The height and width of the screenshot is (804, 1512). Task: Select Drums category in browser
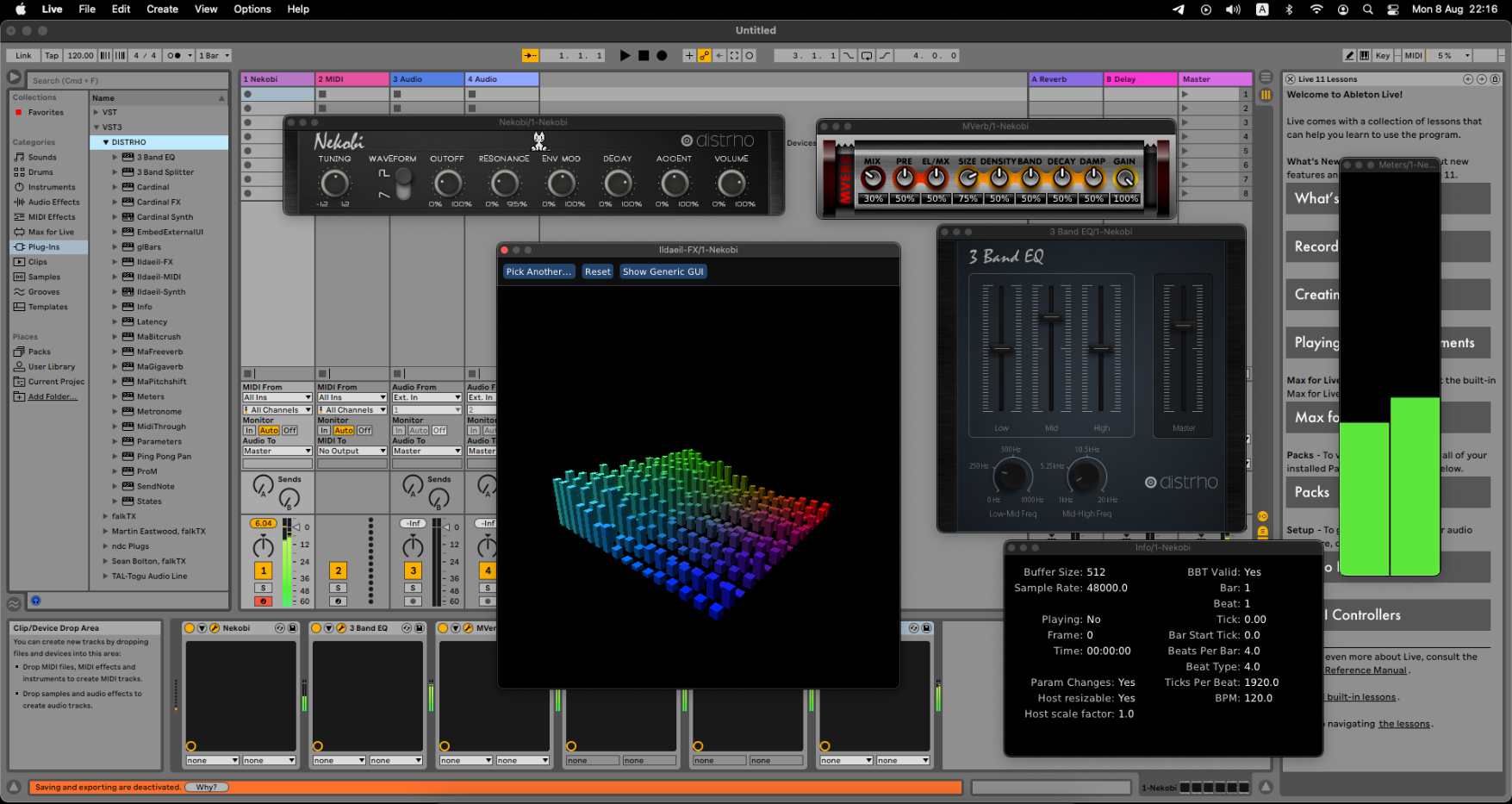pyautogui.click(x=49, y=172)
